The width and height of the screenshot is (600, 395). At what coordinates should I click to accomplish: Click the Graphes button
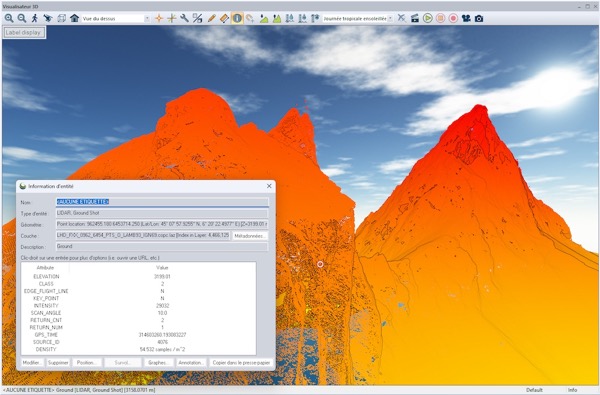click(159, 362)
